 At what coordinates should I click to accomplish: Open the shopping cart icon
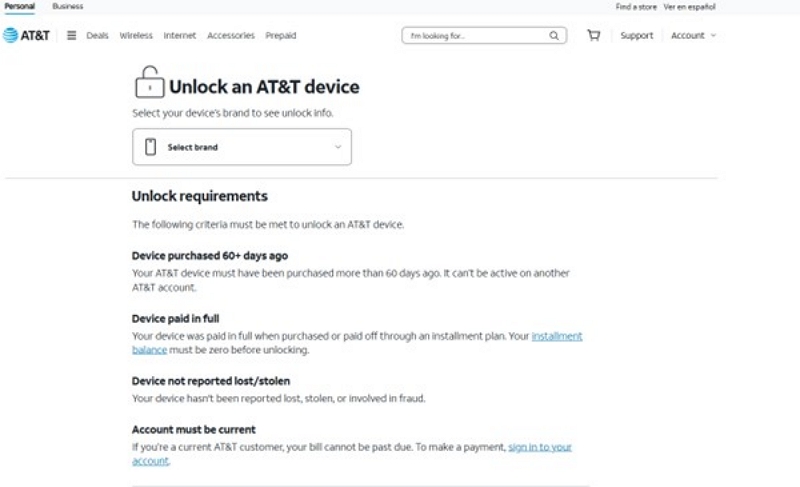[x=594, y=36]
